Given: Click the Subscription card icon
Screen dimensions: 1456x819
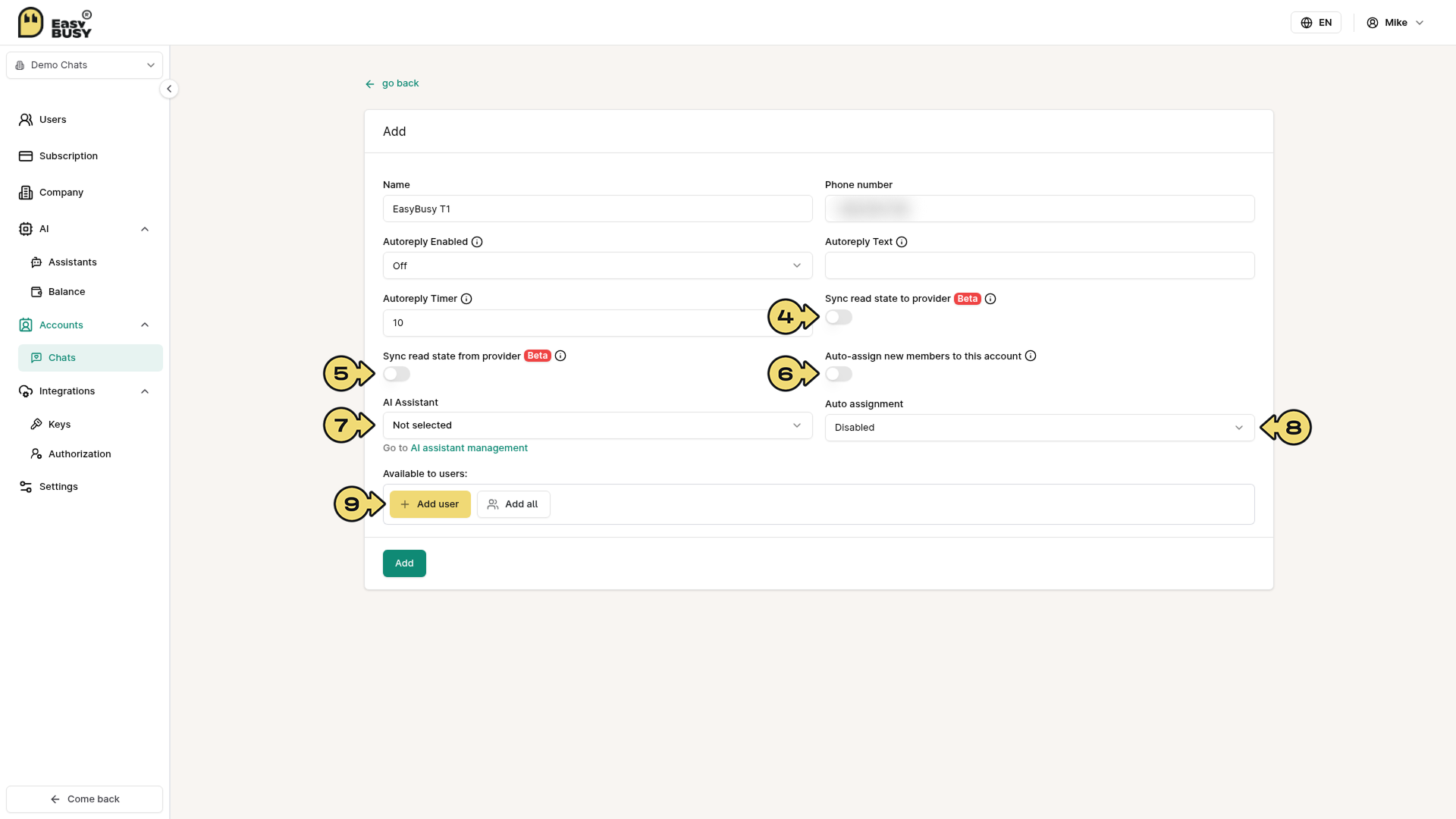Looking at the screenshot, I should pyautogui.click(x=26, y=156).
